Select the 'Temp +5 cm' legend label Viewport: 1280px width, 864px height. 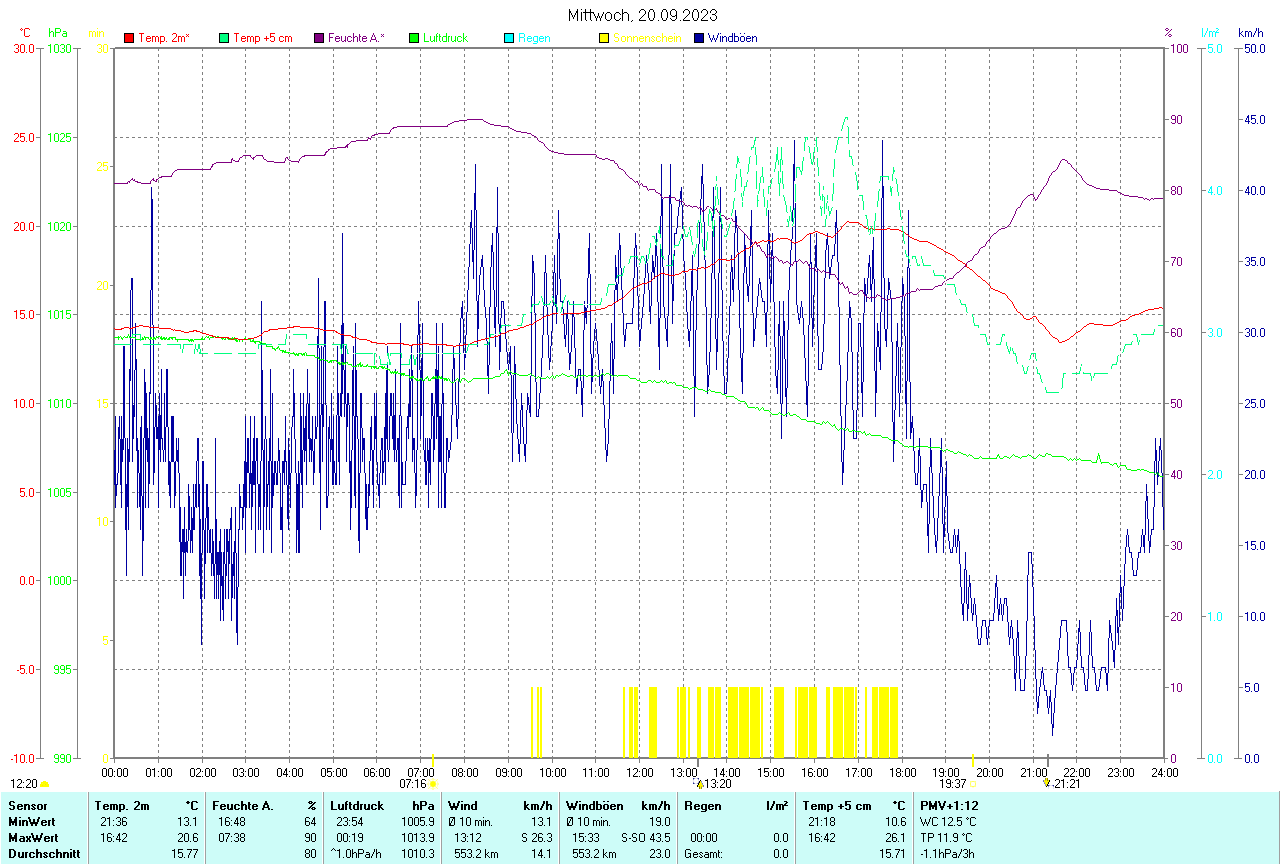coord(263,38)
